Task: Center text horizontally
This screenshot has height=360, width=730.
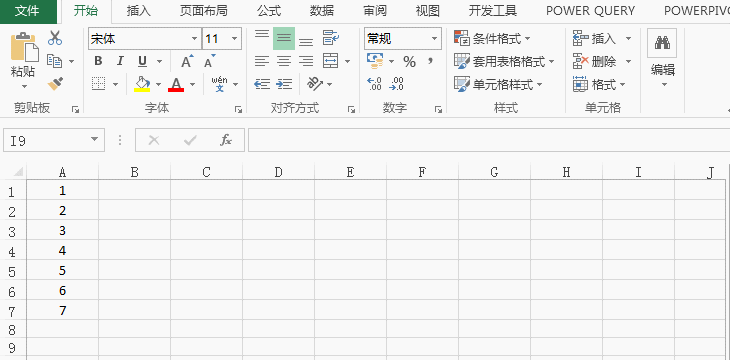Action: click(284, 61)
